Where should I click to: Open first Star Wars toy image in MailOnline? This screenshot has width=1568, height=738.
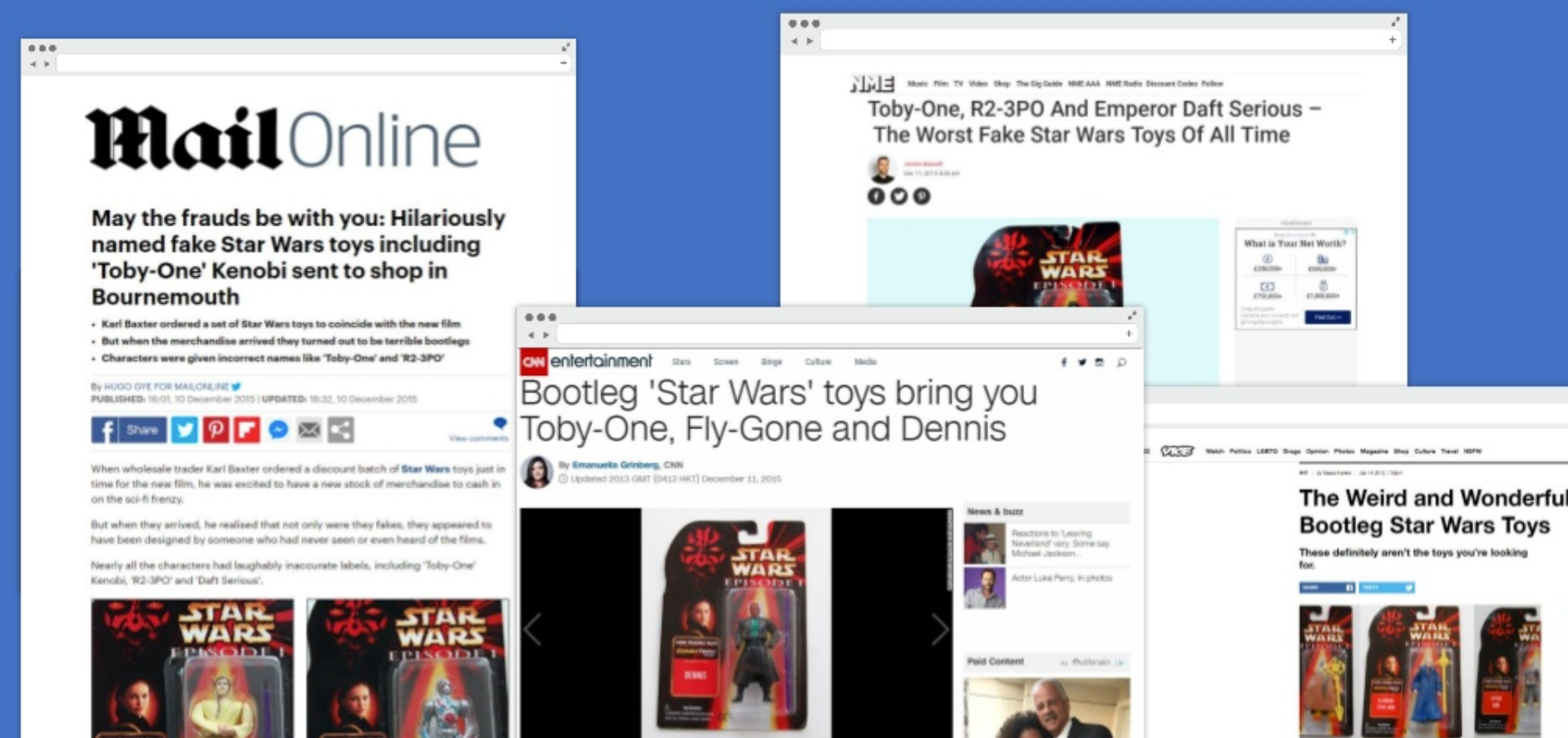click(192, 668)
